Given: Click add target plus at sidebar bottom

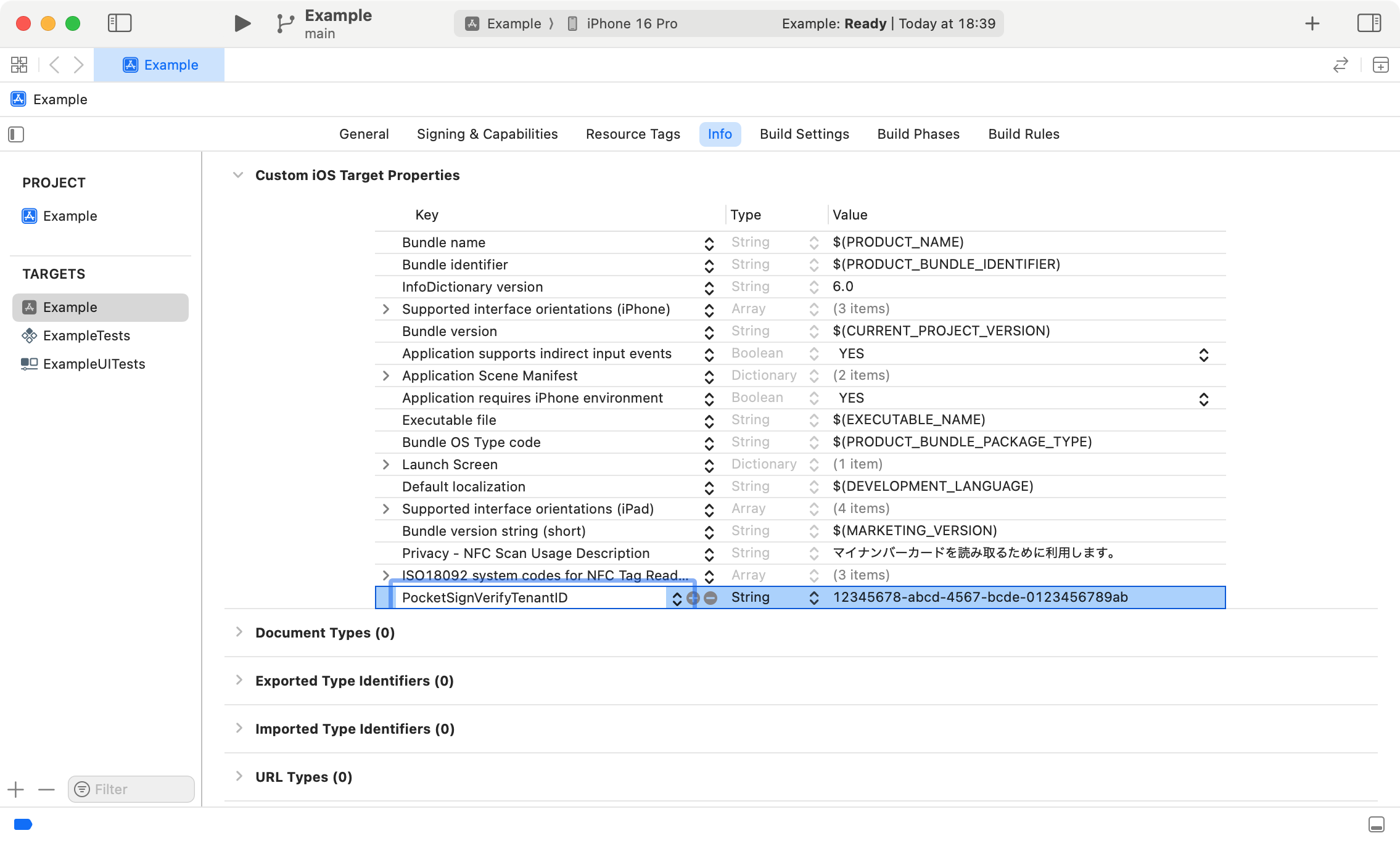Looking at the screenshot, I should tap(15, 789).
